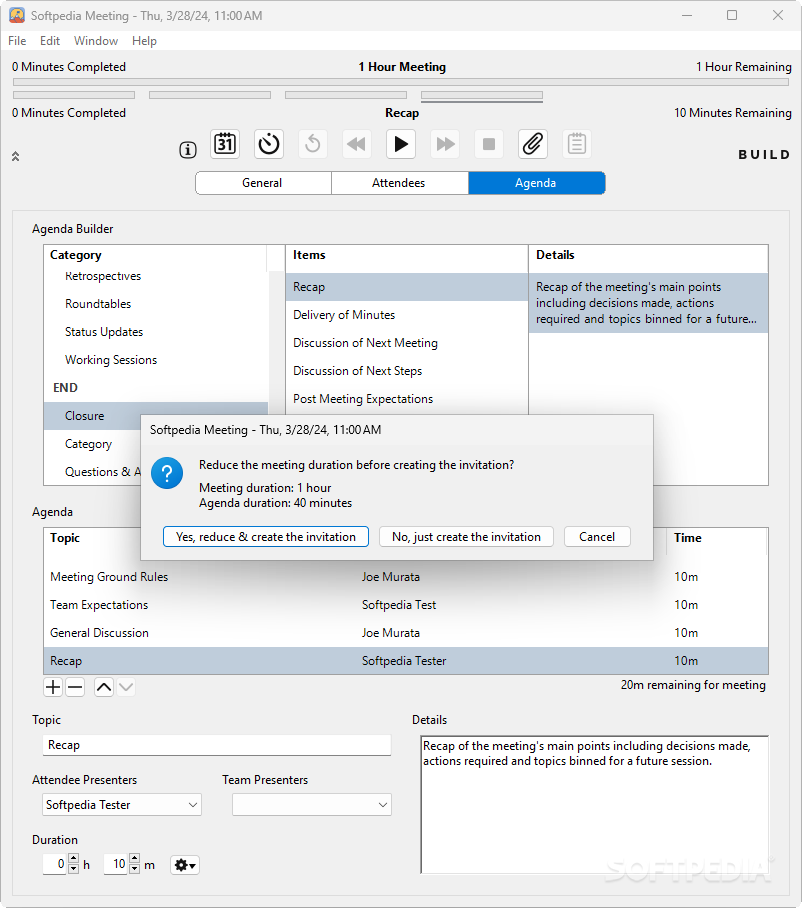The width and height of the screenshot is (802, 908).
Task: Select the END category group
Action: tap(156, 388)
